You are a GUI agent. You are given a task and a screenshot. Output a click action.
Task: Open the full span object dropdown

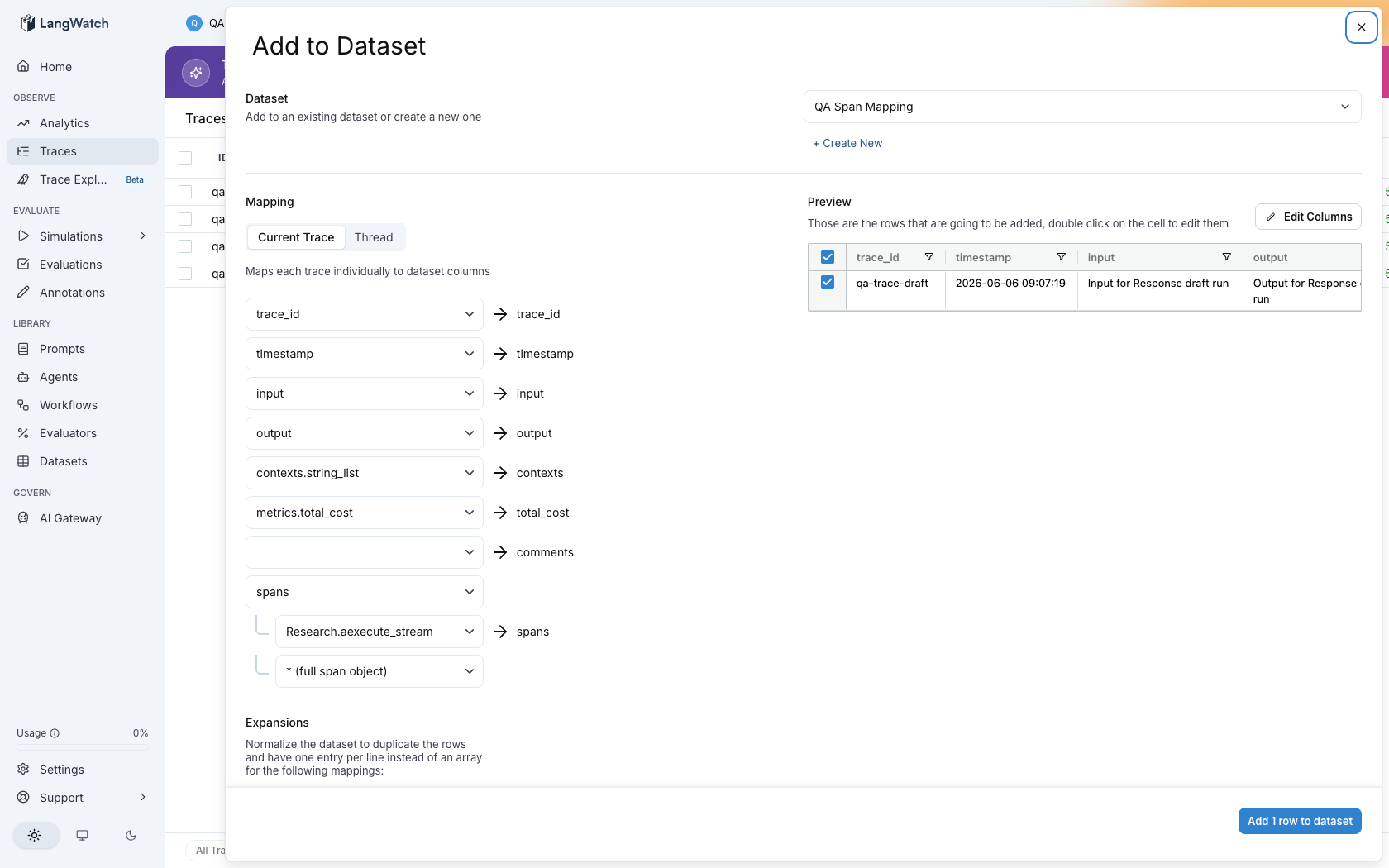(379, 671)
